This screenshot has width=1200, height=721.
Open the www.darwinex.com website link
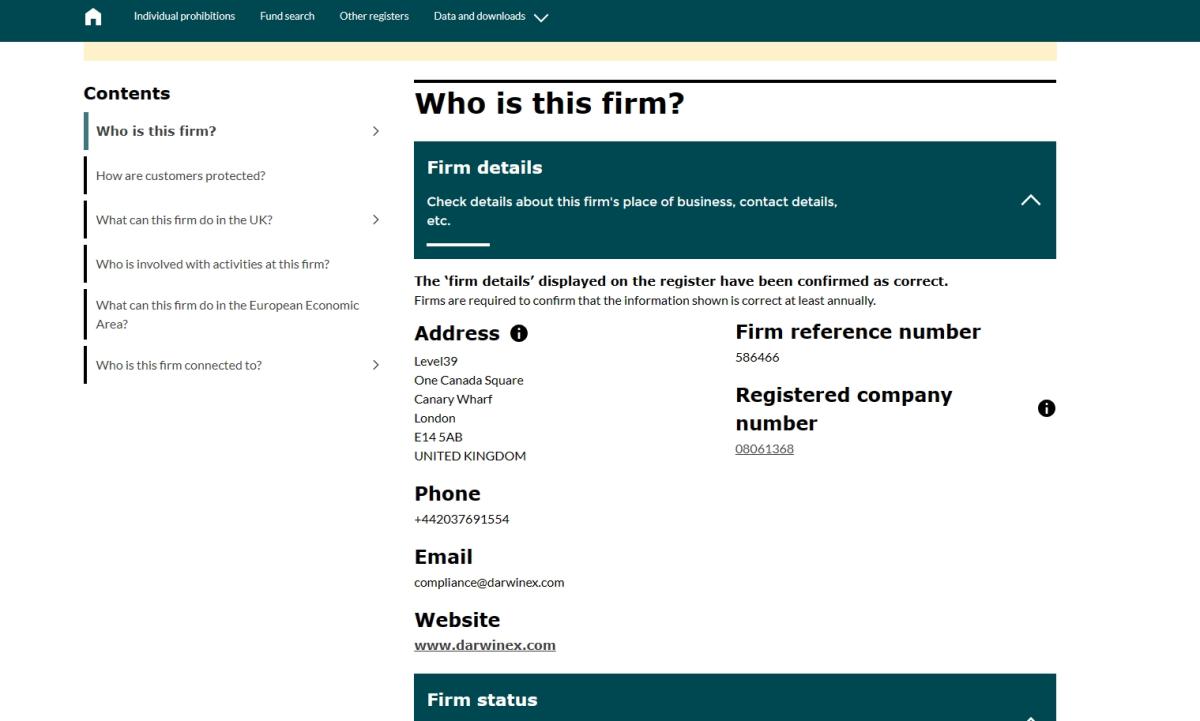tap(484, 645)
